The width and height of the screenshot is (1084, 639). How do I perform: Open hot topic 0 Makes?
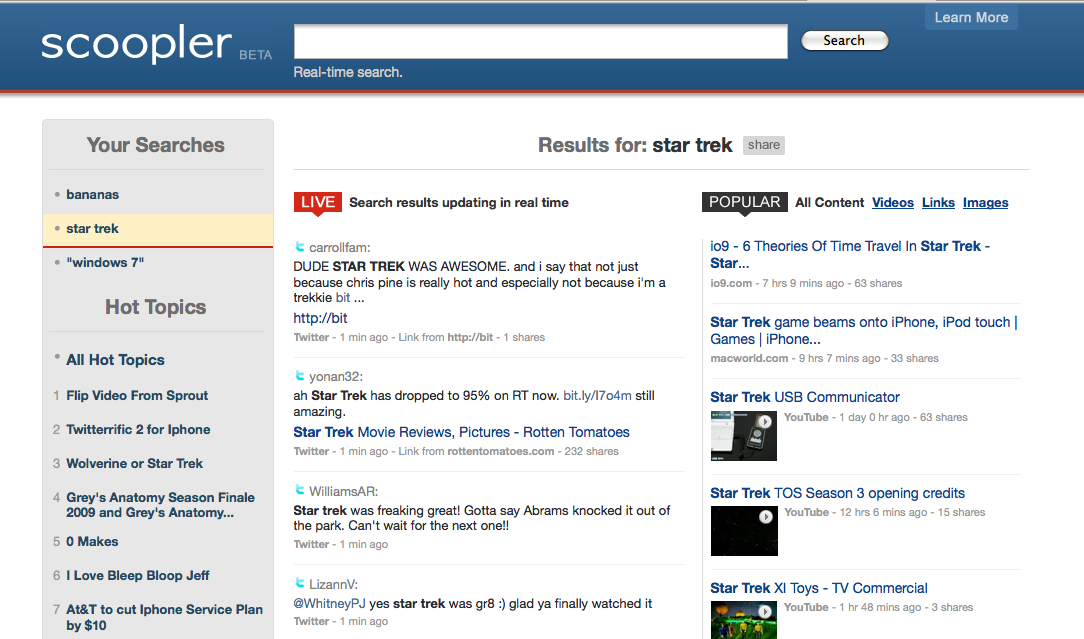(92, 541)
